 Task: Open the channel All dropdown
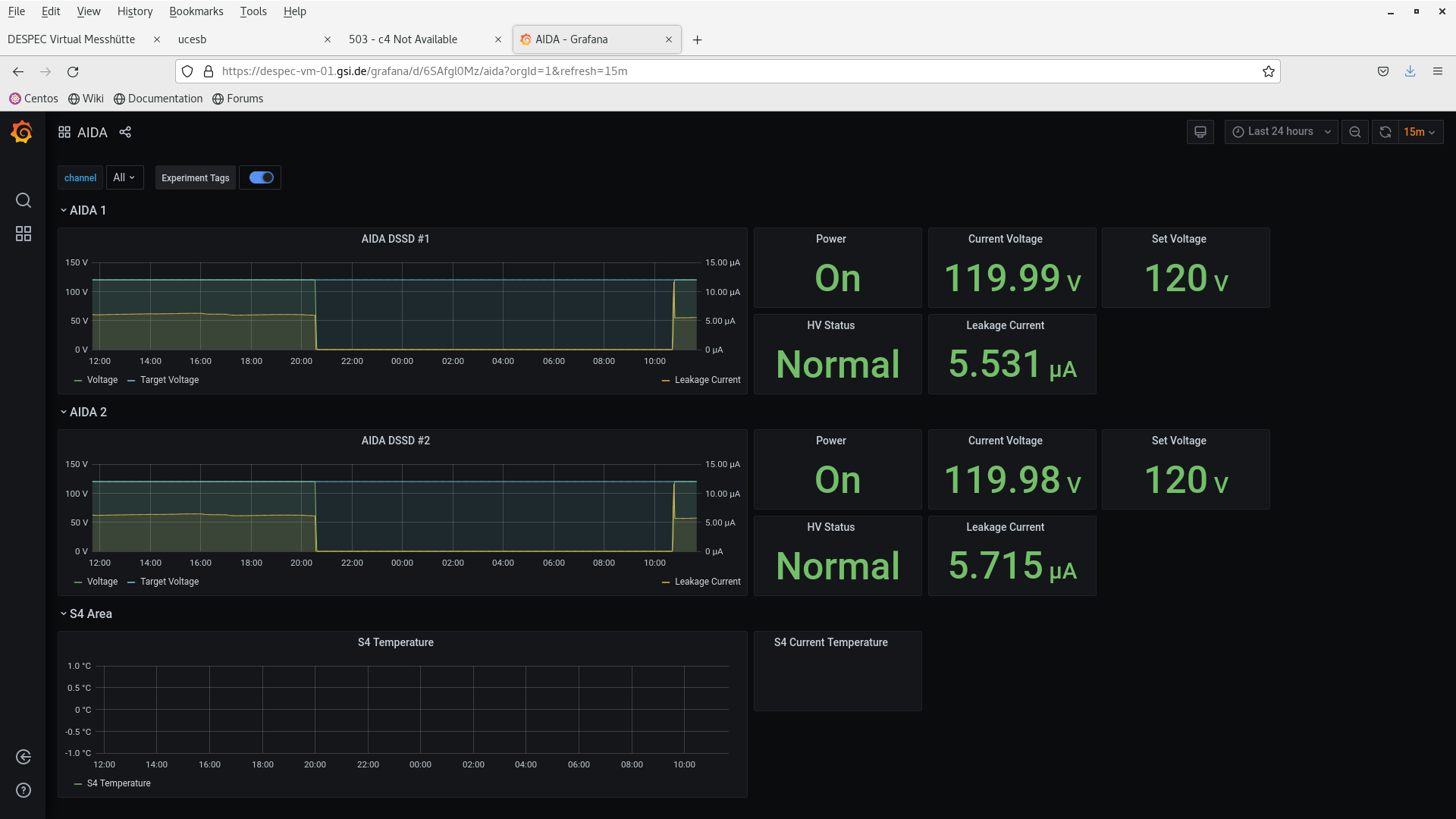pyautogui.click(x=124, y=177)
